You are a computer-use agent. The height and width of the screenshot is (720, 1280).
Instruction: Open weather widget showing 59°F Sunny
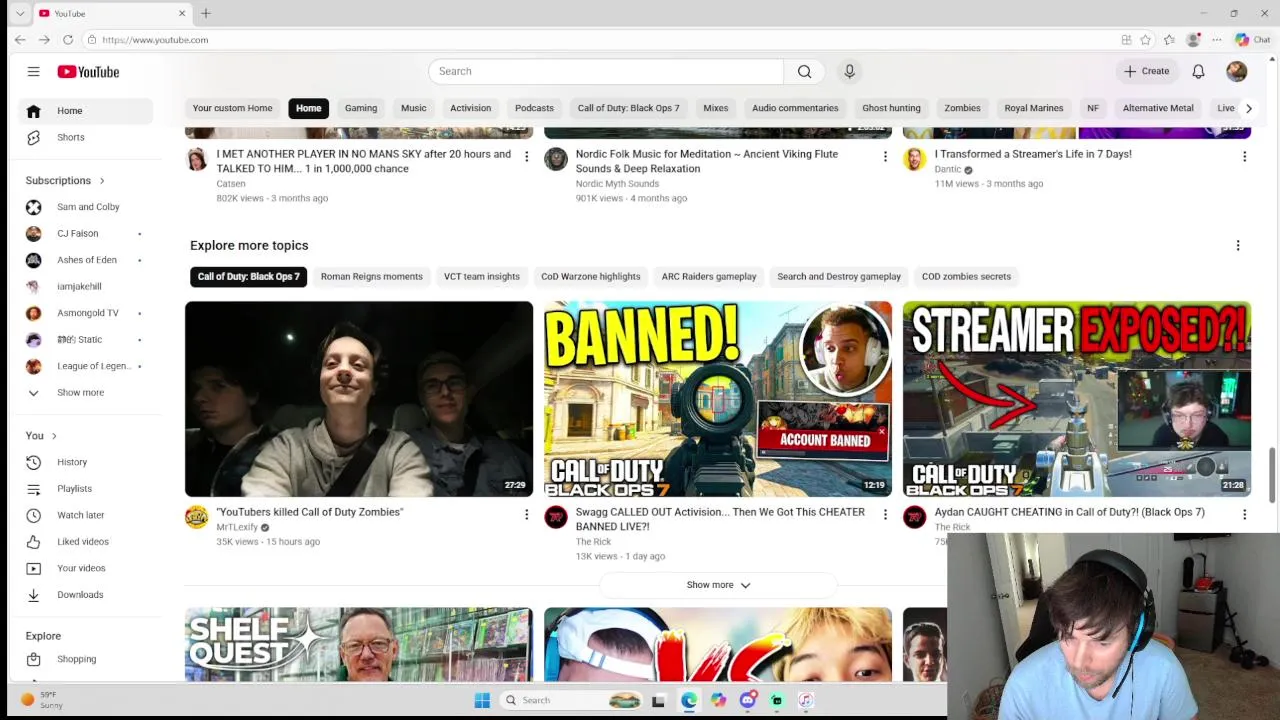coord(42,700)
